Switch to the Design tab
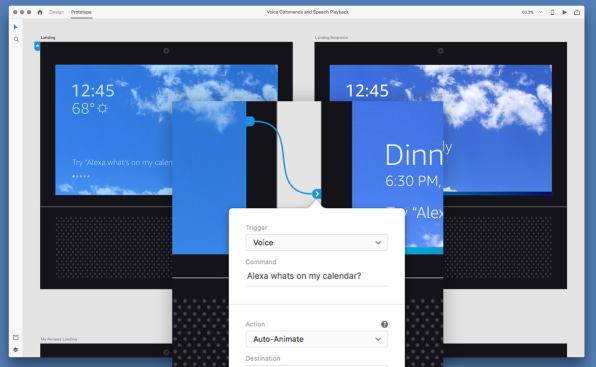The height and width of the screenshot is (367, 596). point(57,12)
